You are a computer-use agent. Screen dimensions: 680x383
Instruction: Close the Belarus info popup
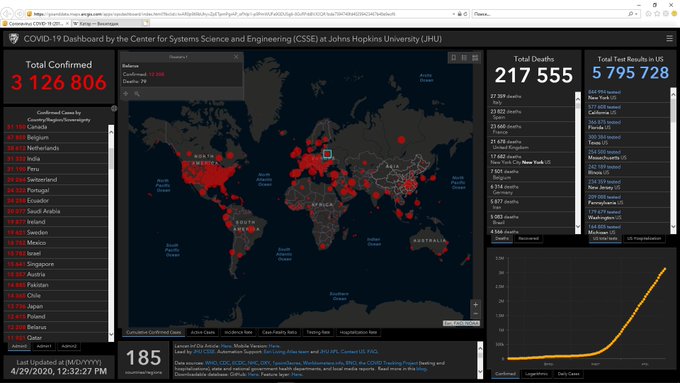(236, 57)
